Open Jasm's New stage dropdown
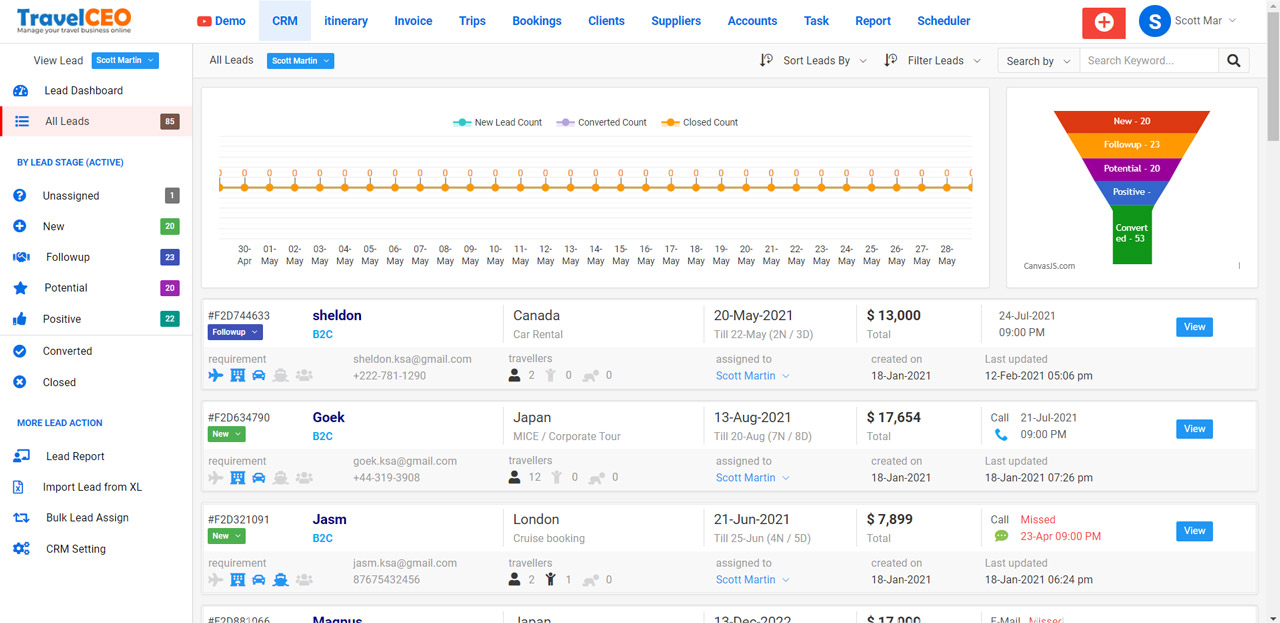The width and height of the screenshot is (1280, 623). [226, 536]
